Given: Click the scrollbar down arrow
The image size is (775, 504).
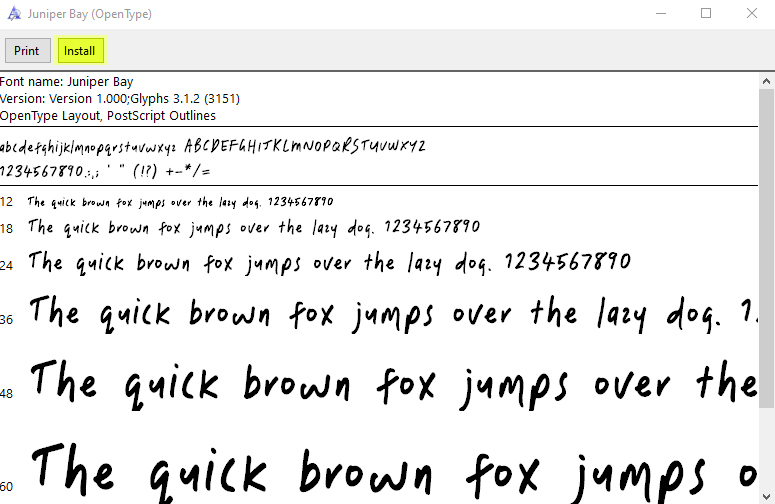Looking at the screenshot, I should tap(767, 496).
